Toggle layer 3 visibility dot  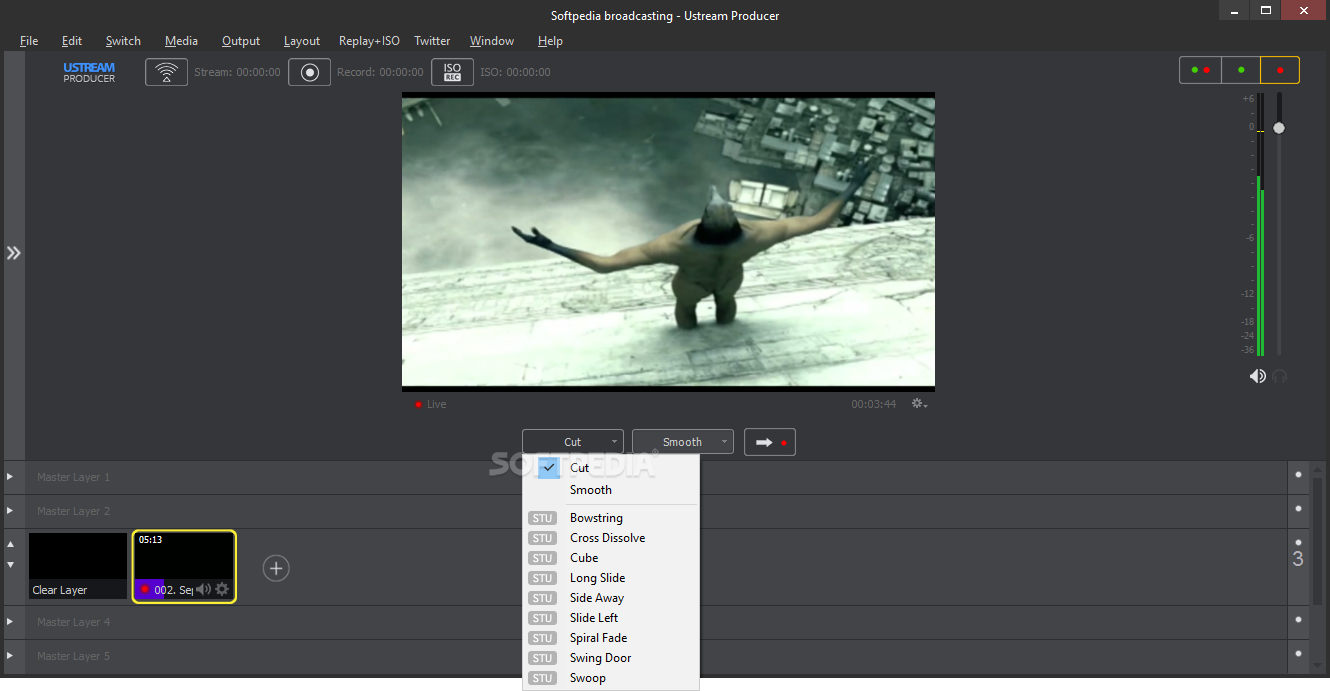[1298, 543]
